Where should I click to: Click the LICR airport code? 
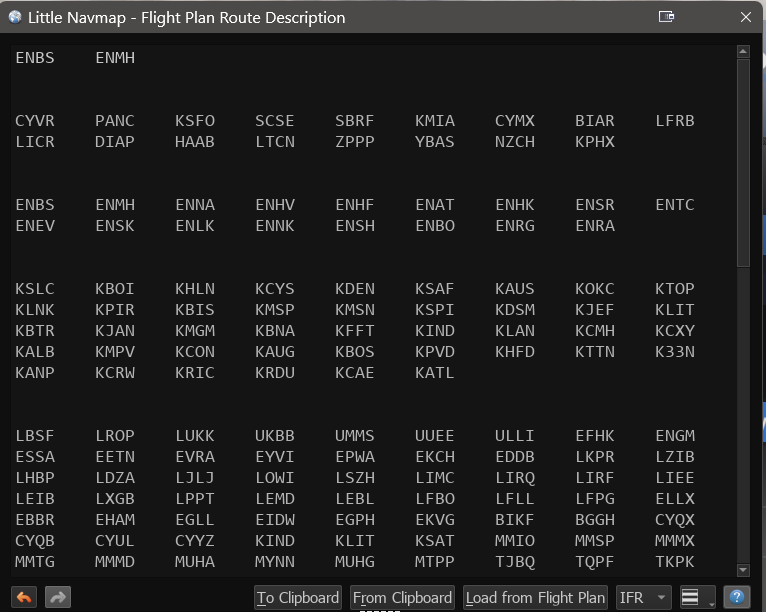(x=35, y=142)
